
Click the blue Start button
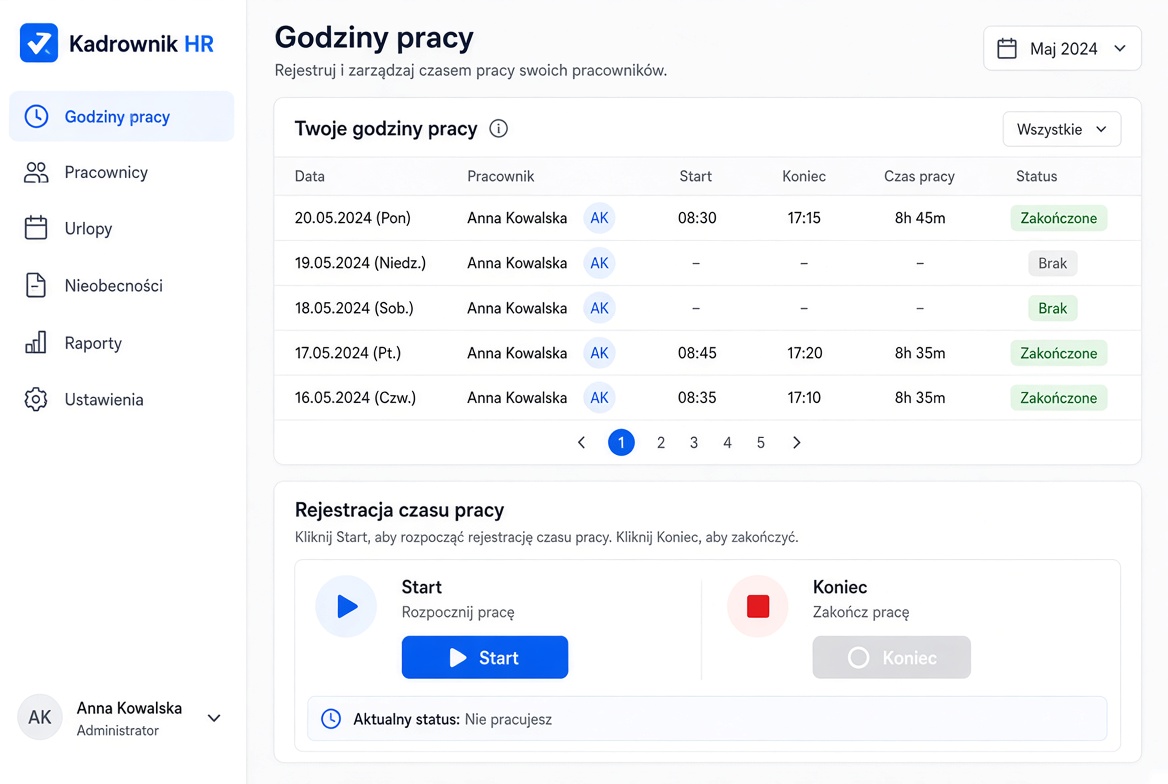(485, 657)
